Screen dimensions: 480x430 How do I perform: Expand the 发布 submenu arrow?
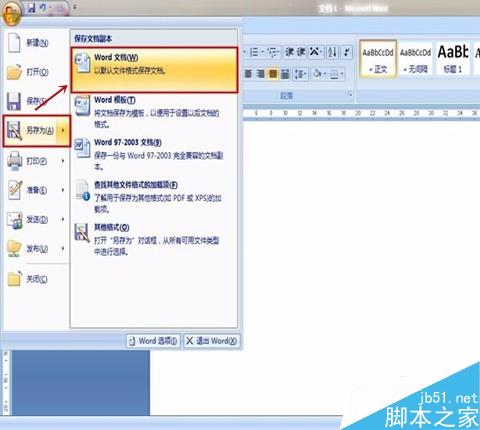63,249
